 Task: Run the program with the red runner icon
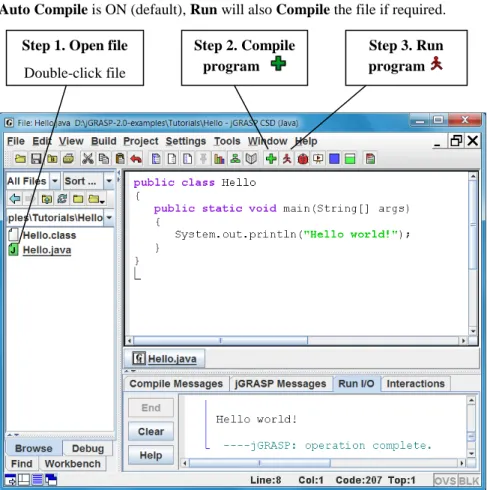pos(287,159)
